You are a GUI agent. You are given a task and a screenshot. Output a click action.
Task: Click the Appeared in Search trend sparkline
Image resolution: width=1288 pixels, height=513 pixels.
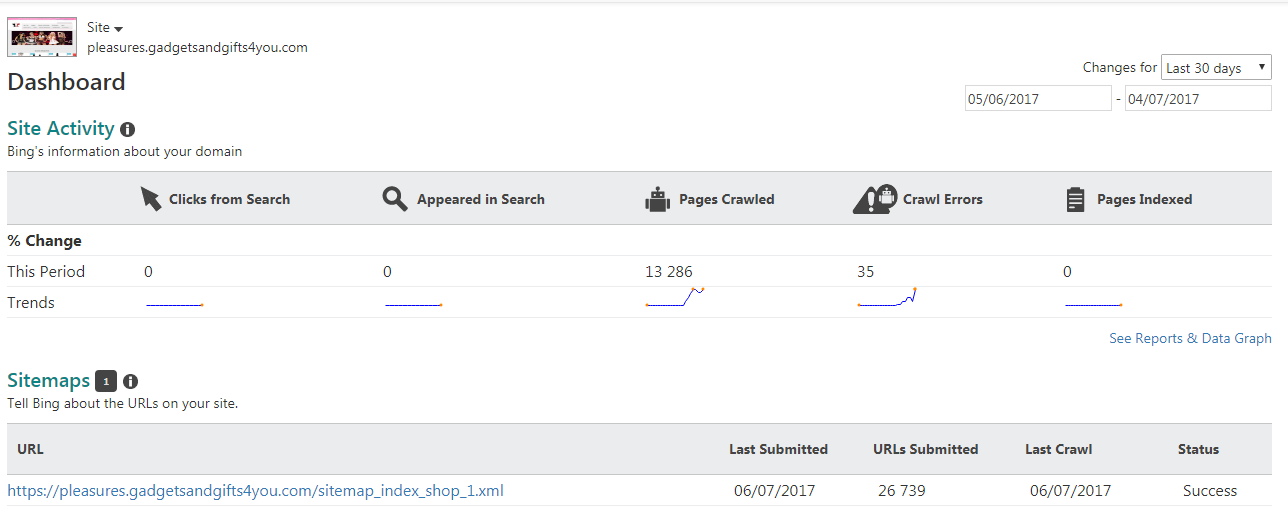(x=414, y=303)
